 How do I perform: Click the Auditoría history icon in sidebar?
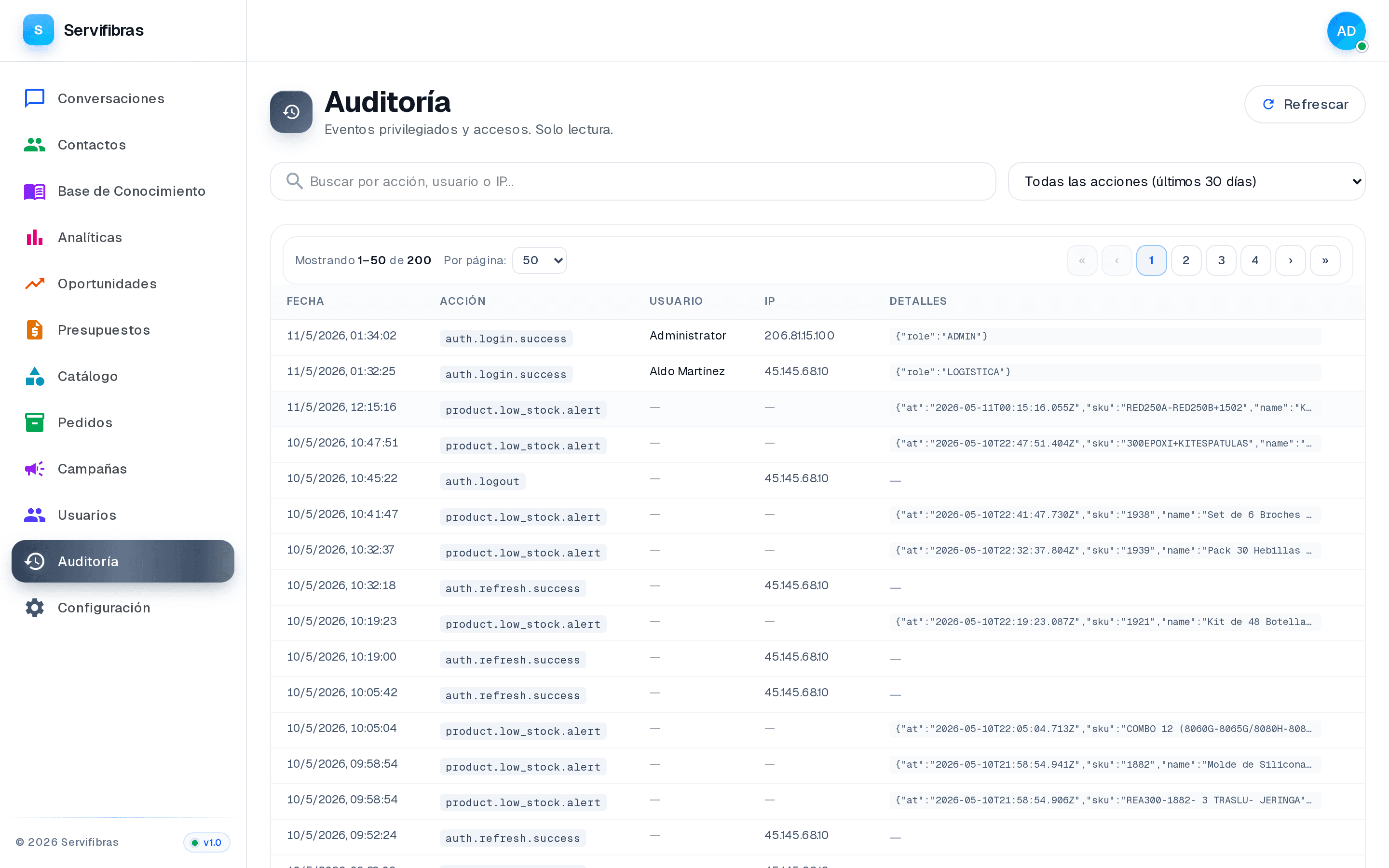[x=34, y=561]
